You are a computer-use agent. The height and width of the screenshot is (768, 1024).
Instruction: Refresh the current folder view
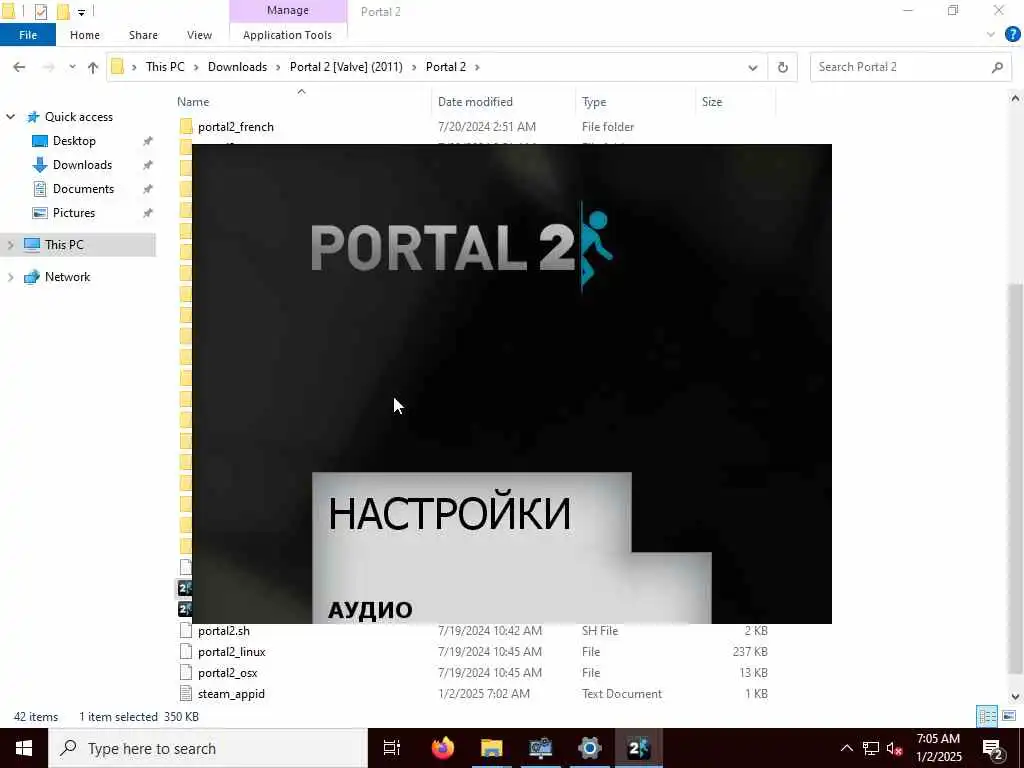[782, 67]
